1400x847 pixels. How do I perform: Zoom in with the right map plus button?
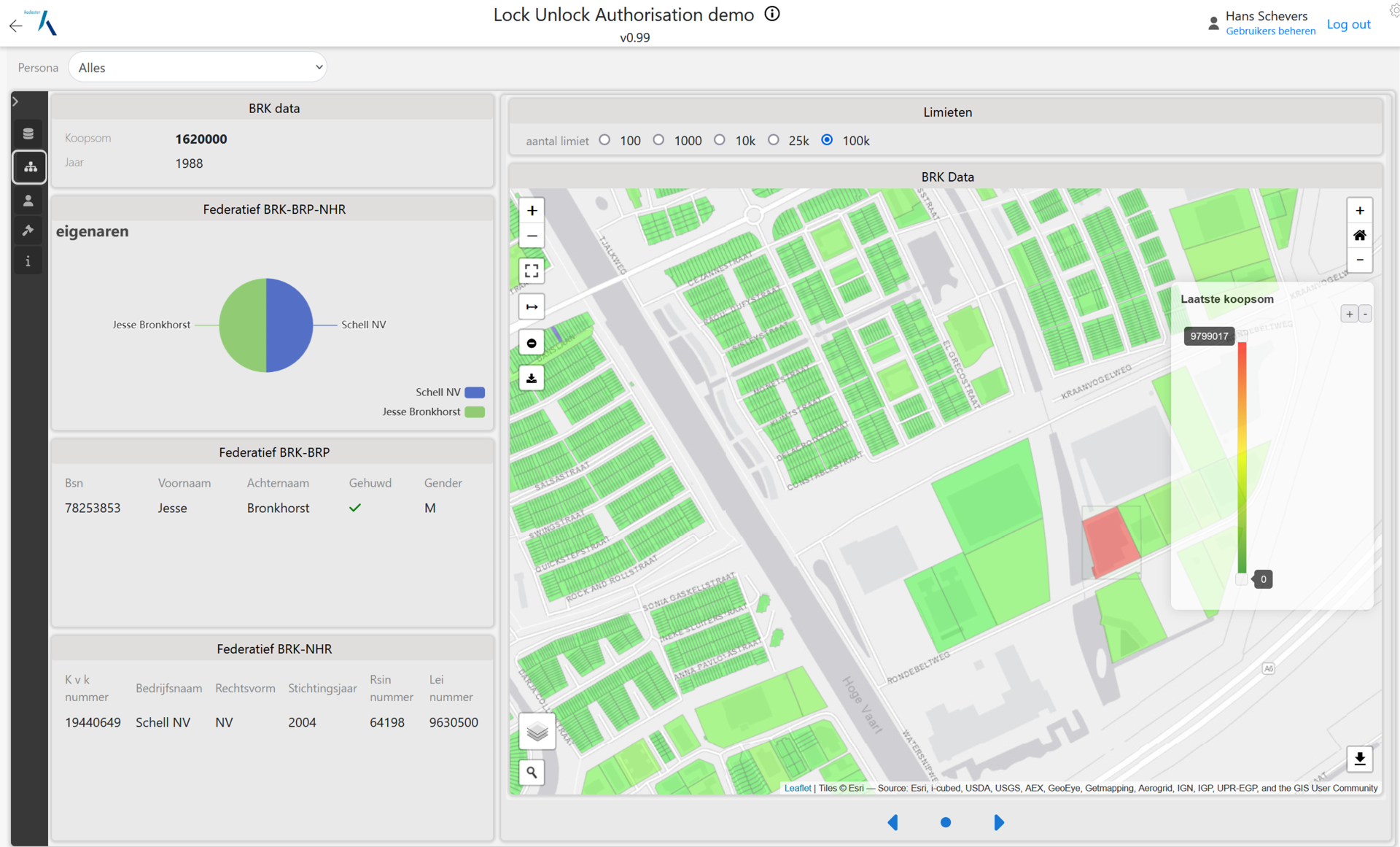pos(1360,211)
